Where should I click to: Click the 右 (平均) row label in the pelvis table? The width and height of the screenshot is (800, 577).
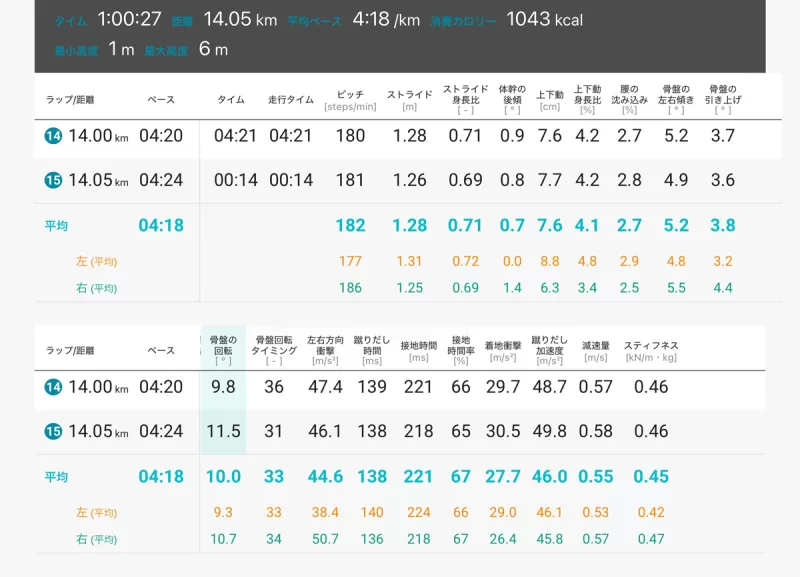point(96,539)
